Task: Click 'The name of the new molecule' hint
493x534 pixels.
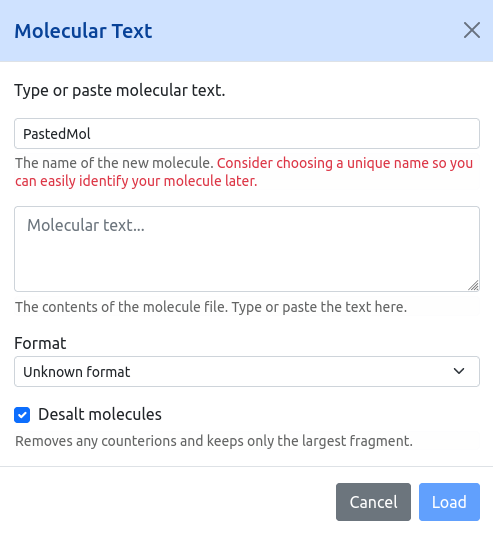Action: [x=114, y=163]
